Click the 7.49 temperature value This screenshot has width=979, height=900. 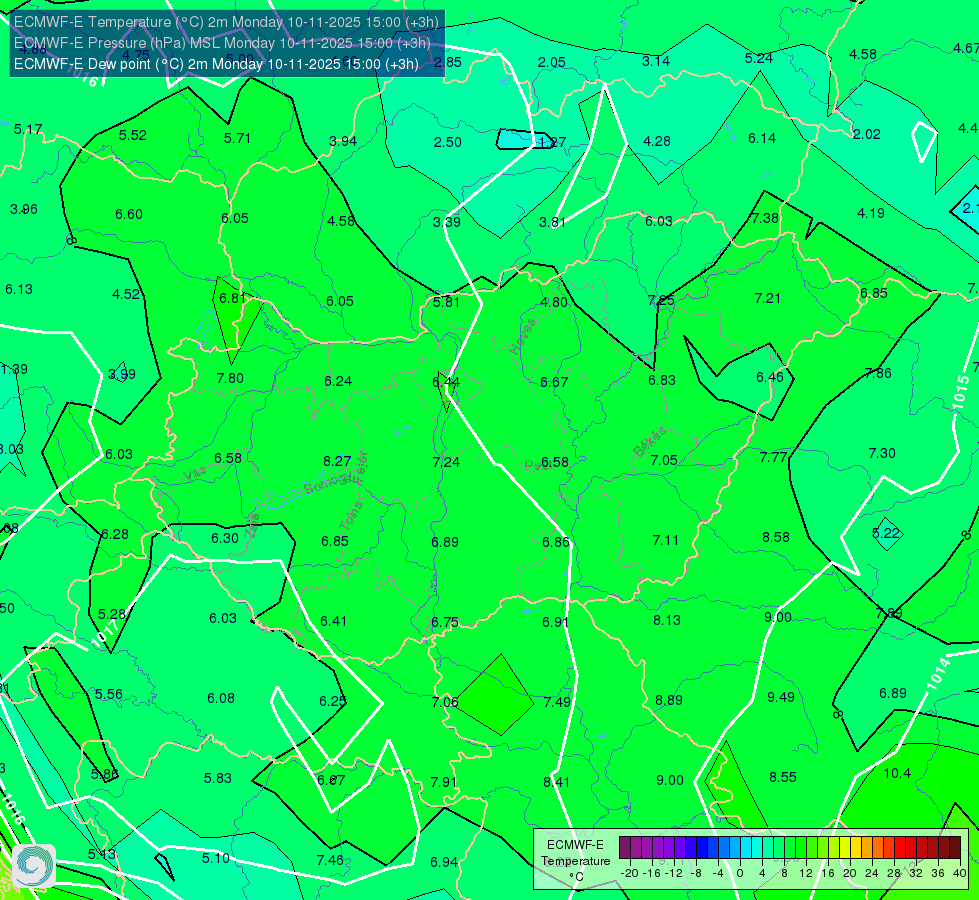[x=556, y=701]
